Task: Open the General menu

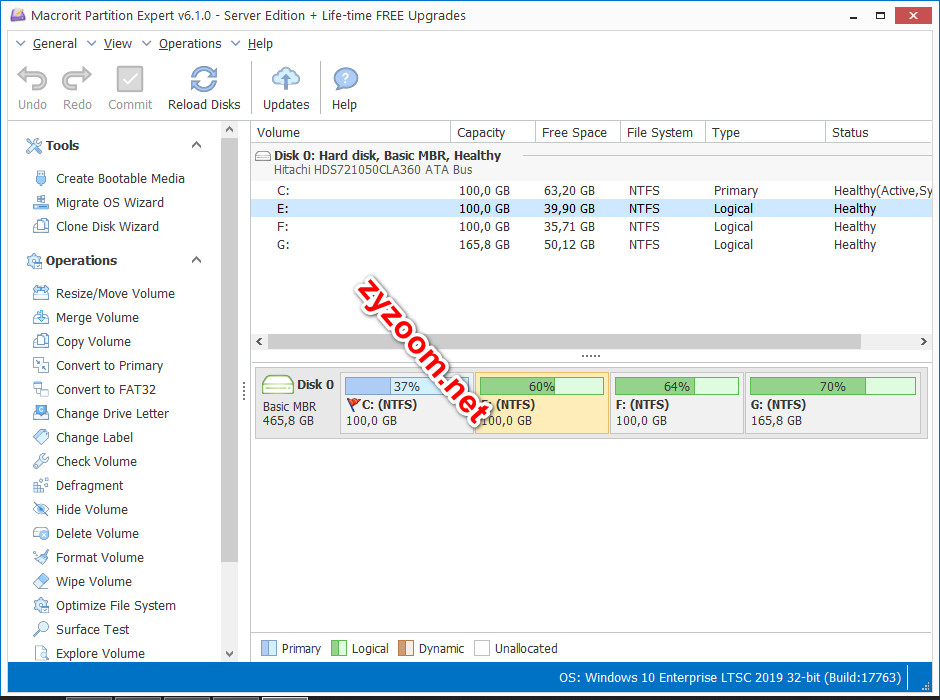Action: pos(55,44)
